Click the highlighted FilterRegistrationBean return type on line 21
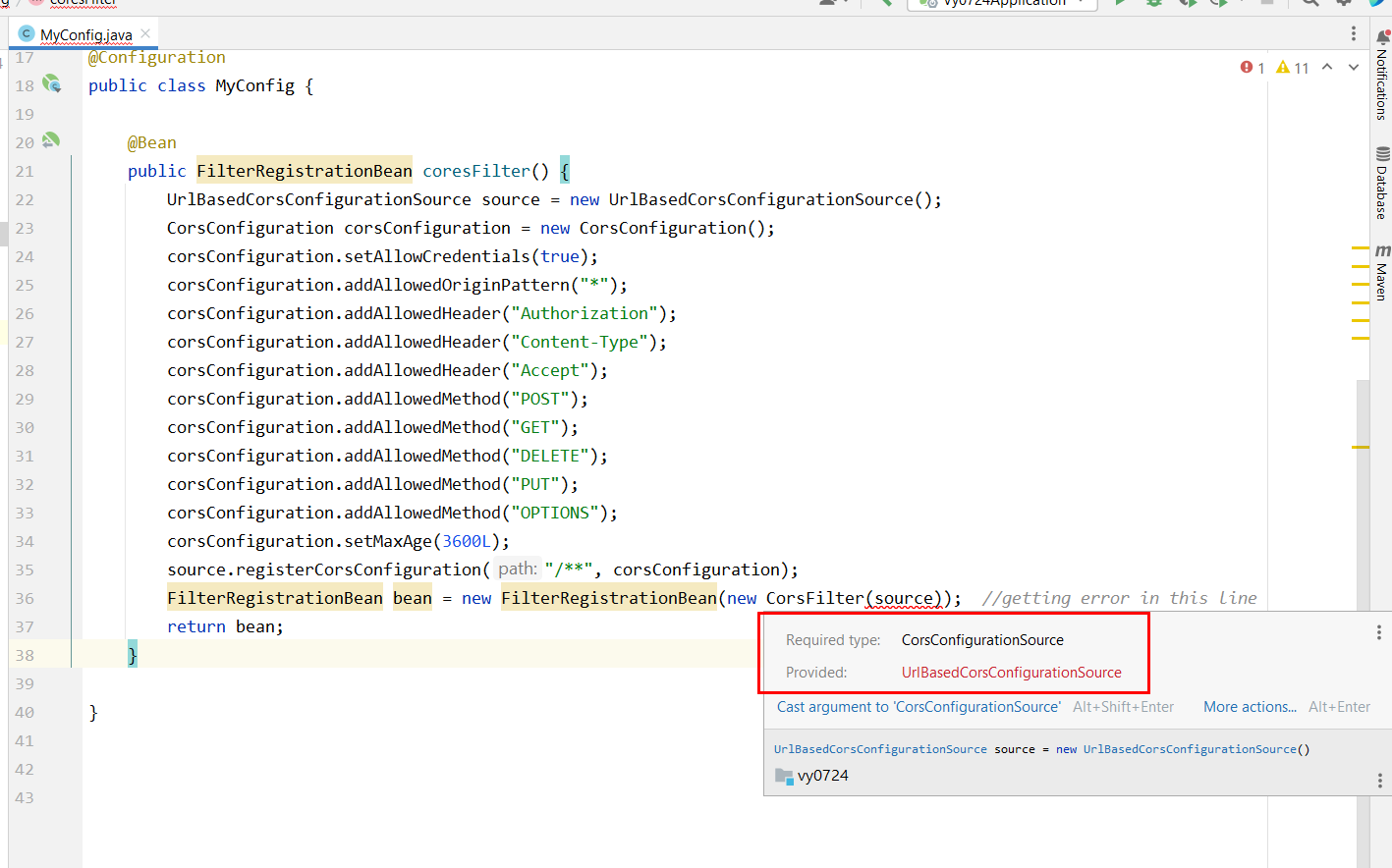Viewport: 1392px width, 868px height. pos(305,171)
